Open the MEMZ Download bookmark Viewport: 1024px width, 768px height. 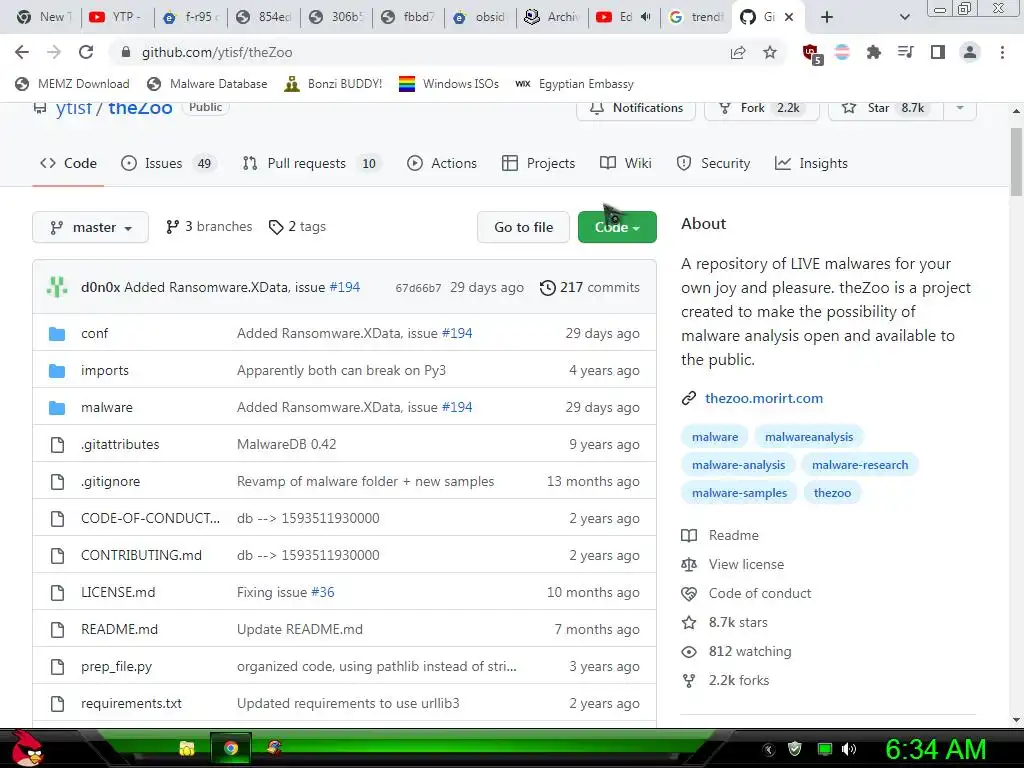tap(72, 84)
